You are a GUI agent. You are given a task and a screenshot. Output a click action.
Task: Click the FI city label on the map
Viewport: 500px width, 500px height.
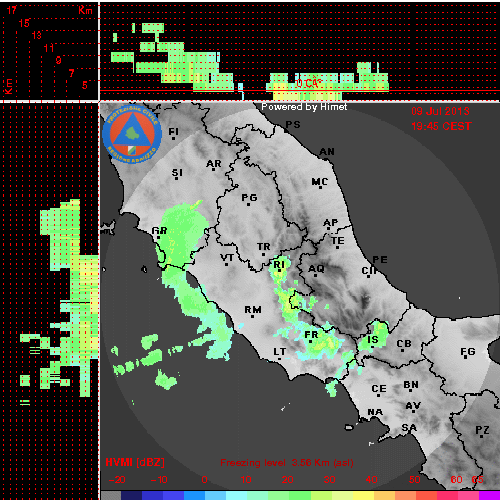click(x=173, y=132)
